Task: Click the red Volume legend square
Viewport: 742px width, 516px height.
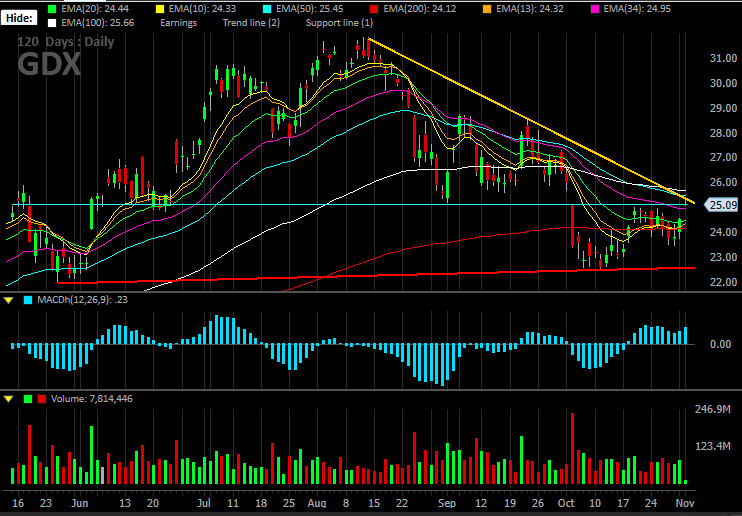Action: pyautogui.click(x=42, y=399)
